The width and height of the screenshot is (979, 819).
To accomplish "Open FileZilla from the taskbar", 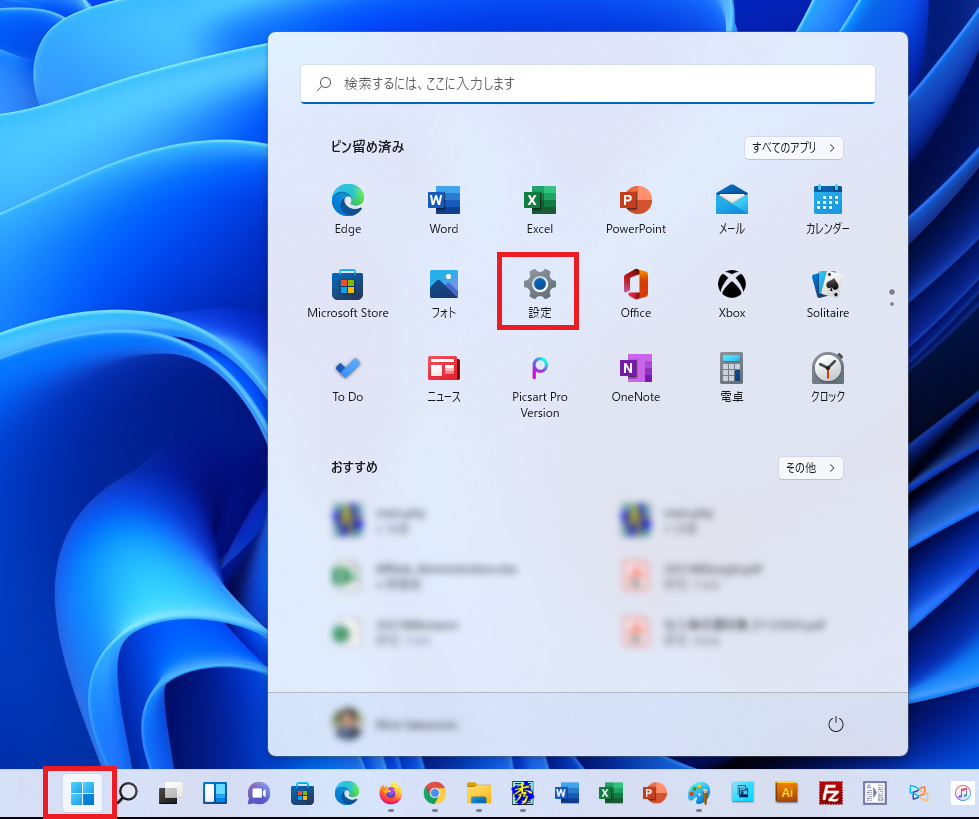I will (831, 793).
